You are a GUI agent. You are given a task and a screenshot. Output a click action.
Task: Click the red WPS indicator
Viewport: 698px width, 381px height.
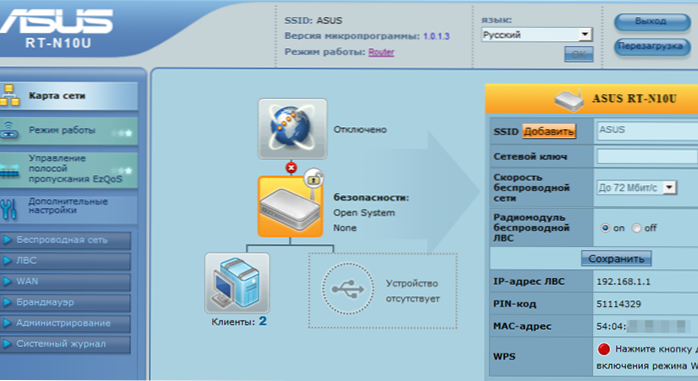(x=604, y=349)
